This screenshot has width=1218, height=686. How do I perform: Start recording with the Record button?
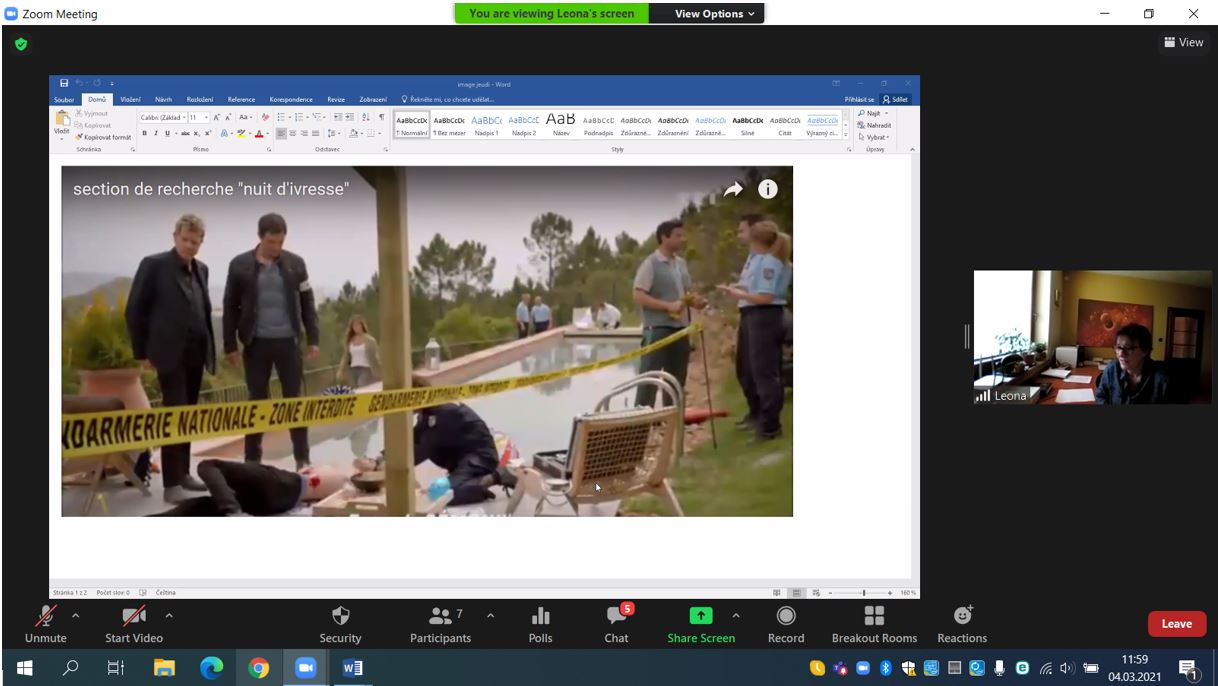786,625
